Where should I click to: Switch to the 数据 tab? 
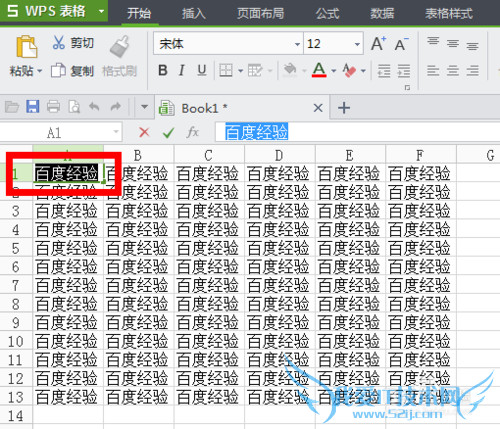pos(382,14)
